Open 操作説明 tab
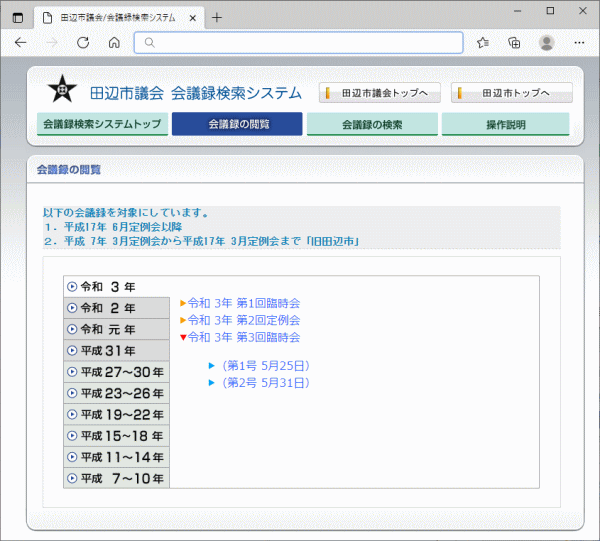The image size is (600, 541). point(505,124)
